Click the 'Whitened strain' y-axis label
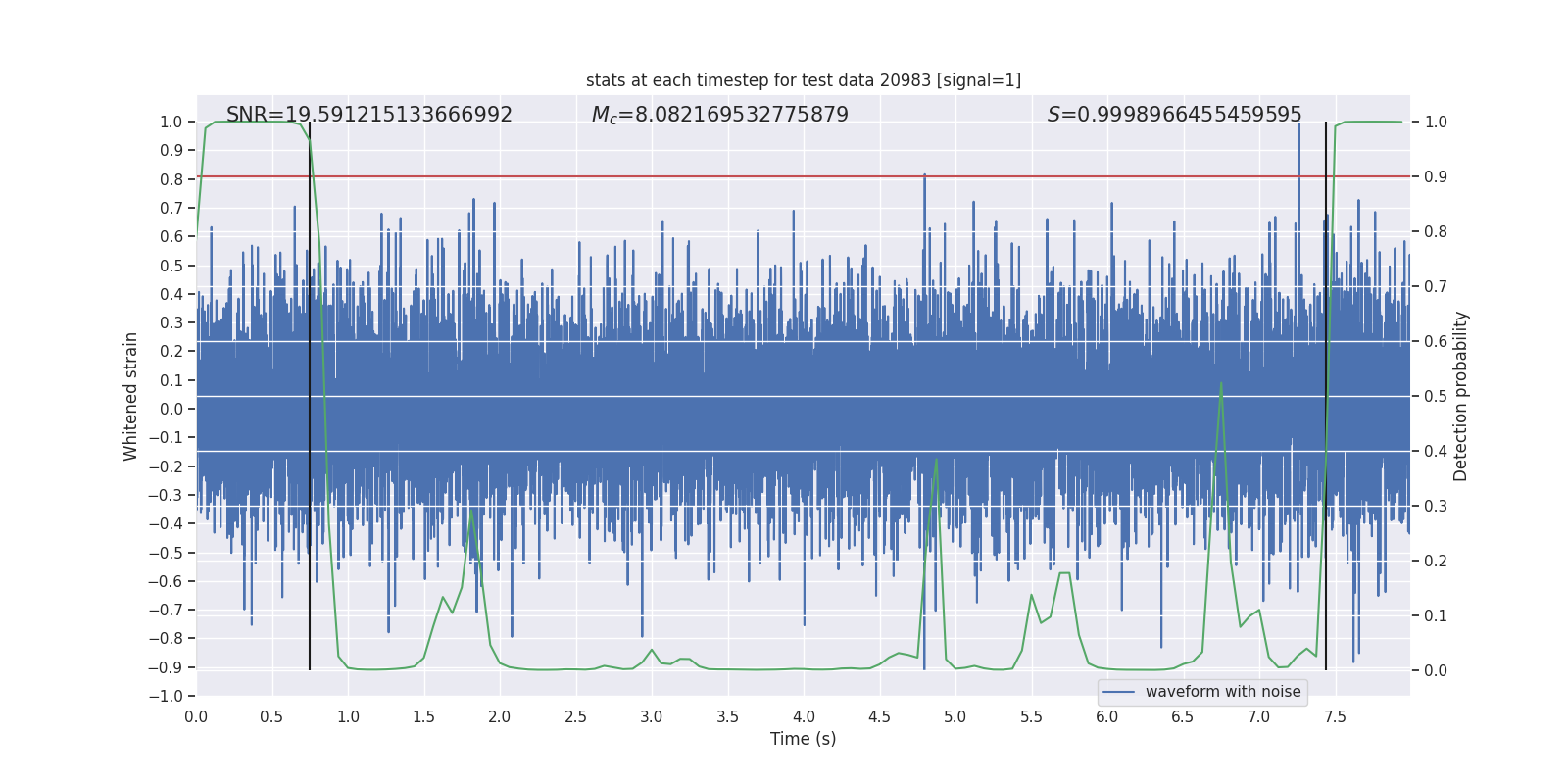The width and height of the screenshot is (1568, 784). pos(131,396)
